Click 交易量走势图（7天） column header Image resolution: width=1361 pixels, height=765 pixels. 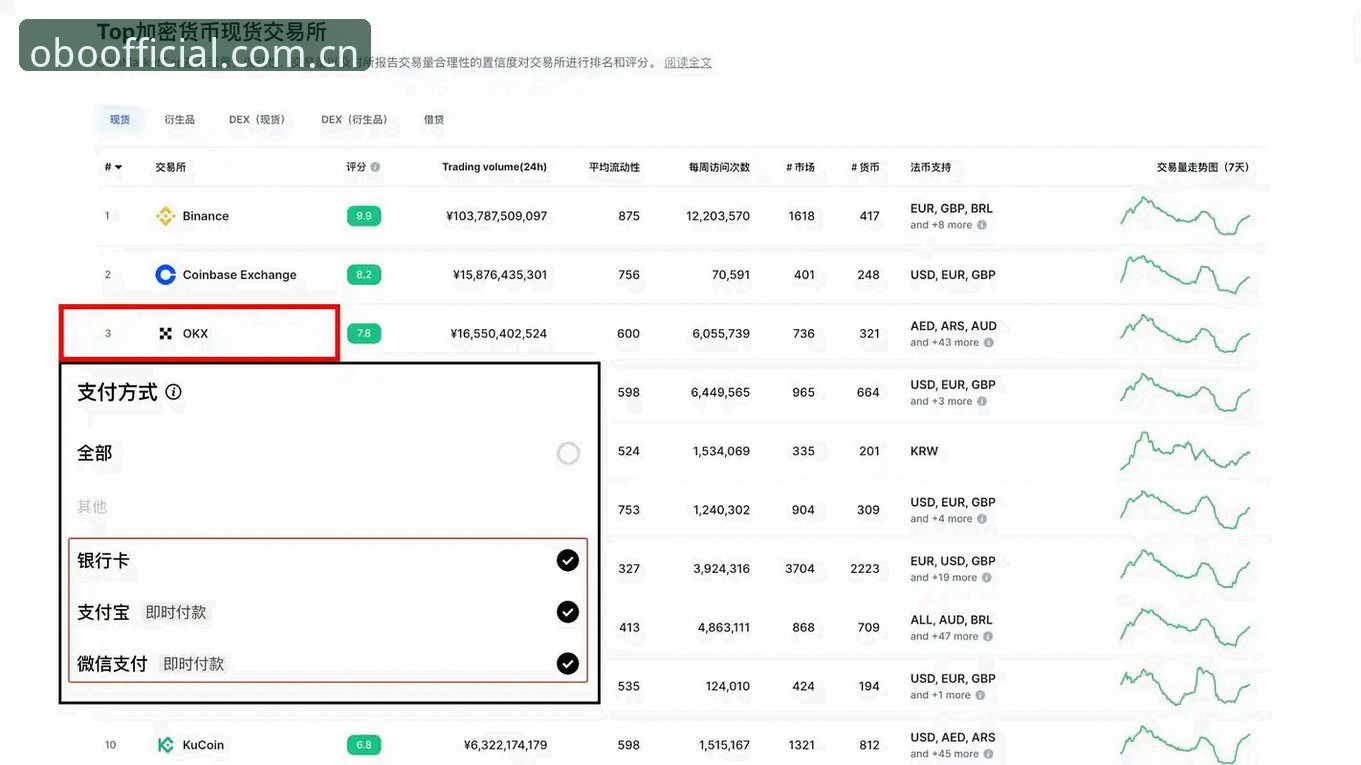[1203, 167]
